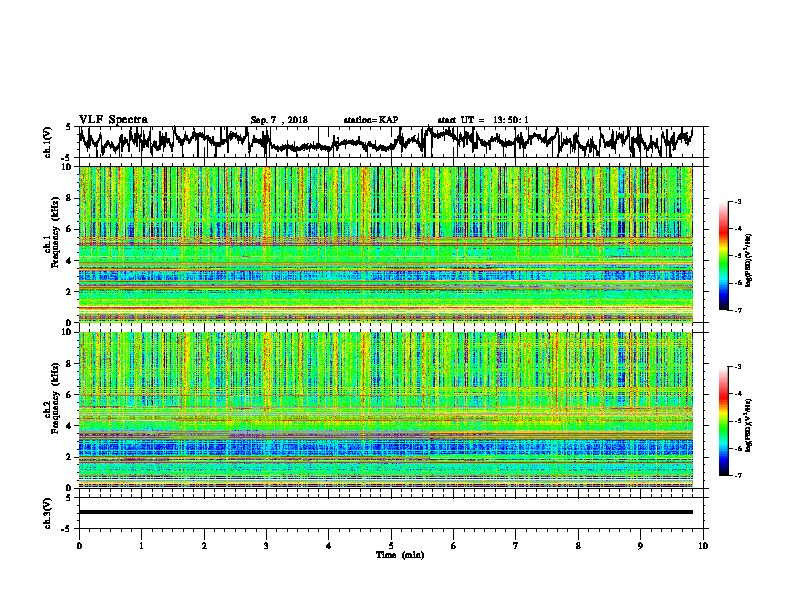Click the "ch.3(V)" axis label
The image size is (792, 612).
[x=48, y=513]
